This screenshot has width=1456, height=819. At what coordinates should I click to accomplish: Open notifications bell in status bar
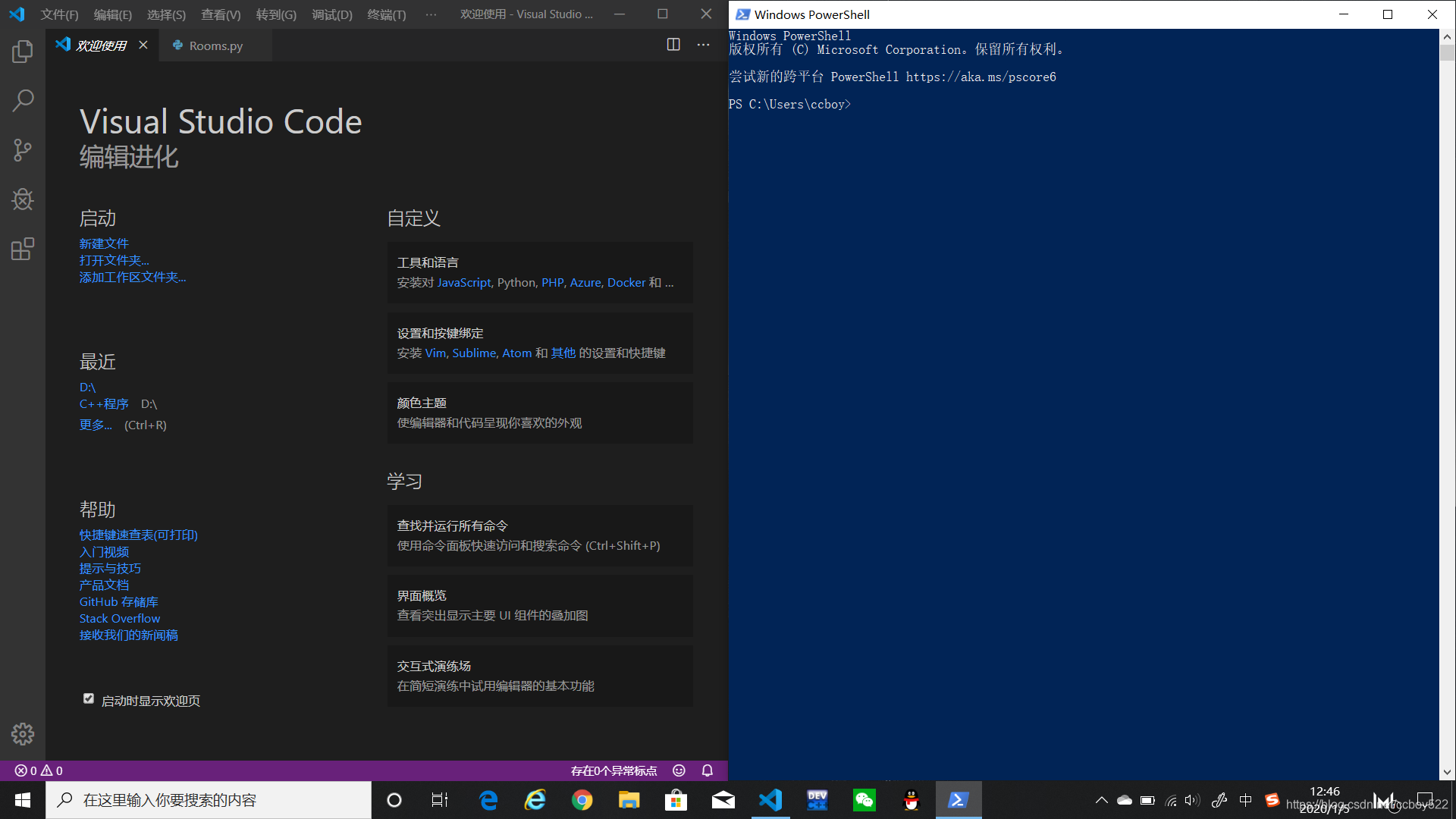click(708, 770)
